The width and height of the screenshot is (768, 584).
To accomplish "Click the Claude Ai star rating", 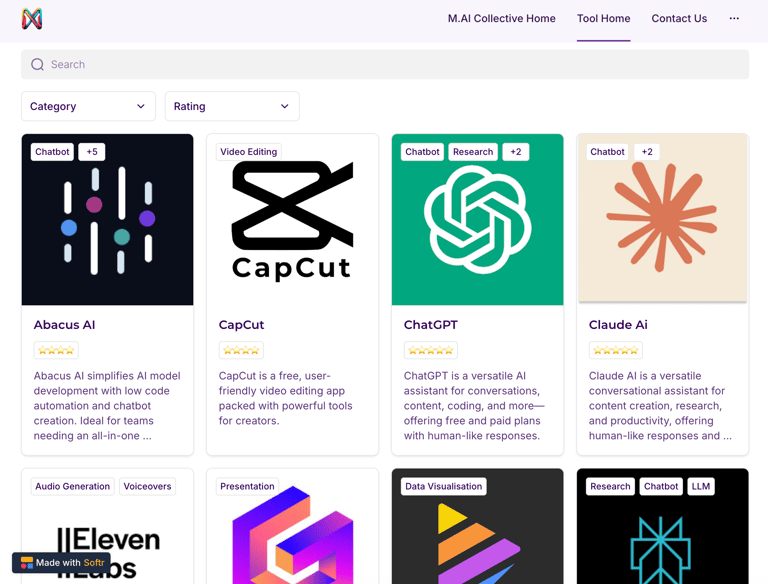I will click(616, 350).
